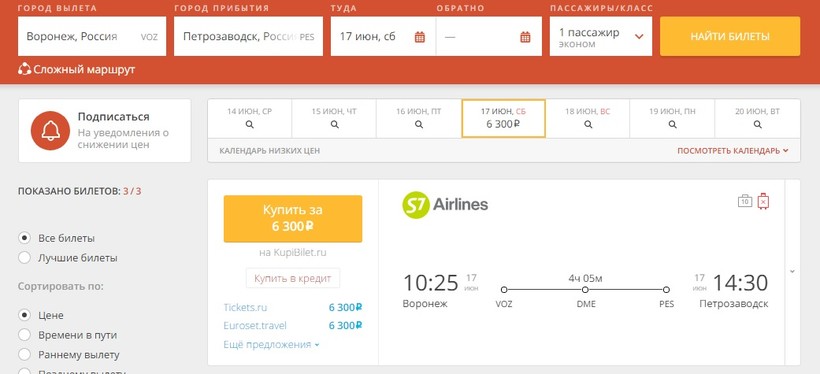Image resolution: width=820 pixels, height=374 pixels.
Task: Select the Лучшие билеты radio button
Action: pos(24,258)
